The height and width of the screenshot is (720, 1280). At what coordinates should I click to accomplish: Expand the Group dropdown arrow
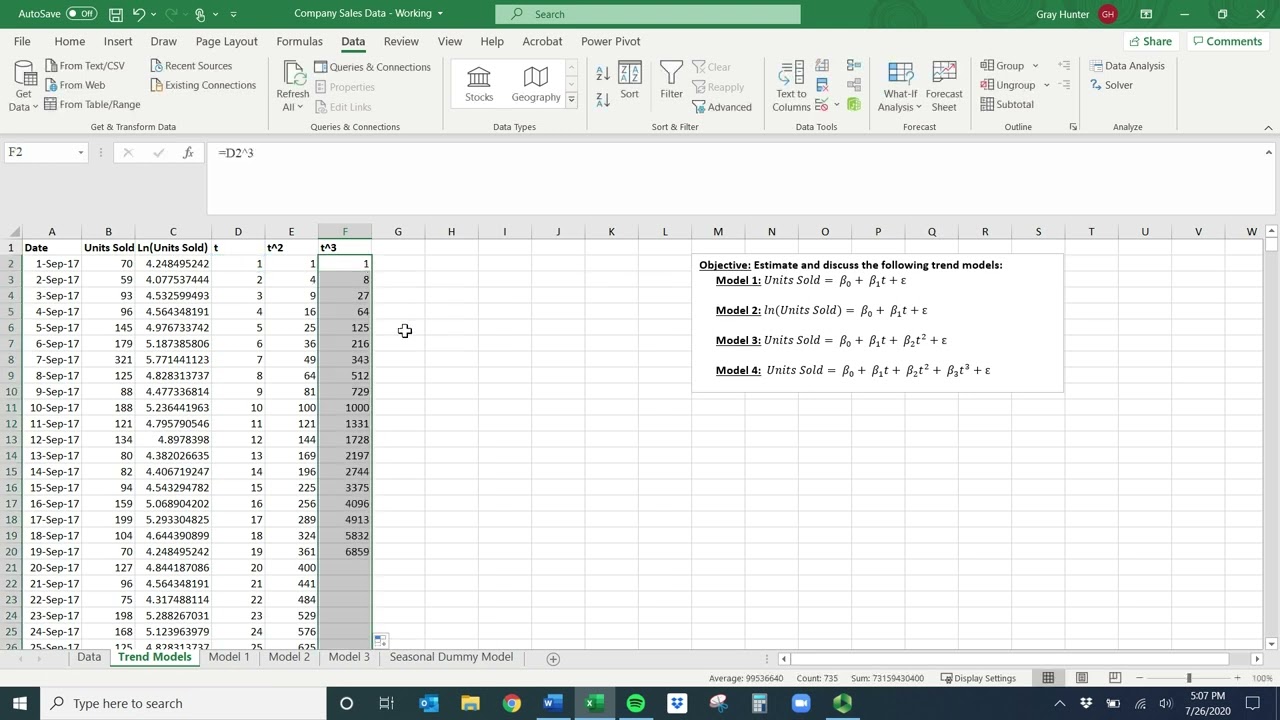1035,66
